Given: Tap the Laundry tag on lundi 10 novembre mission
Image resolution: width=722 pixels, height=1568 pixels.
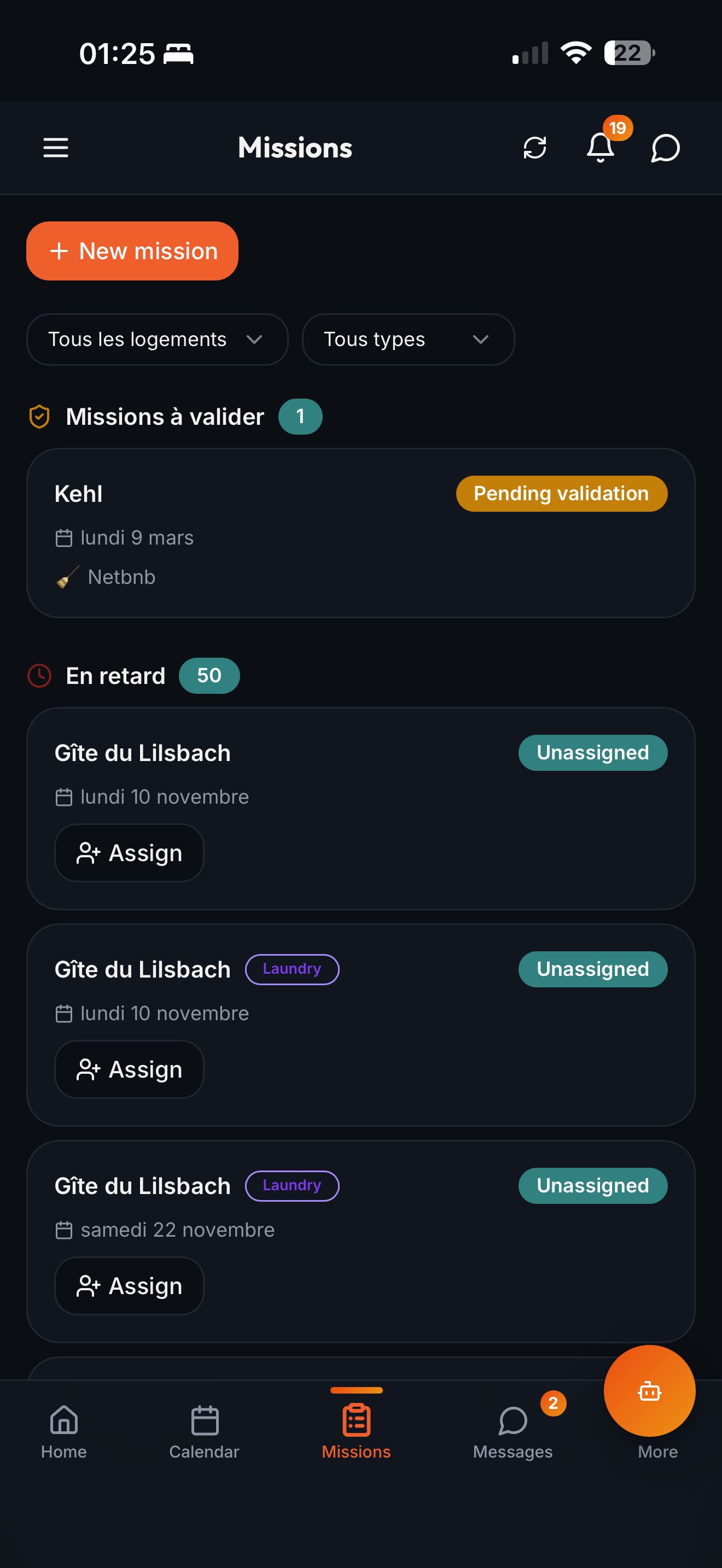Looking at the screenshot, I should pos(292,969).
